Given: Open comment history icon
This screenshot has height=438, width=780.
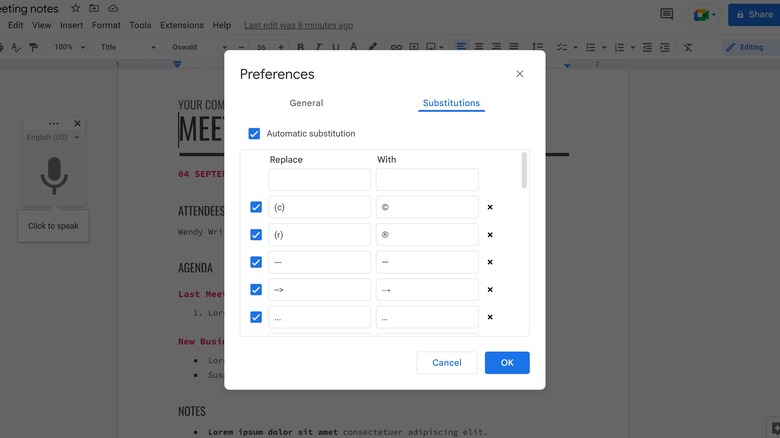Looking at the screenshot, I should [667, 14].
